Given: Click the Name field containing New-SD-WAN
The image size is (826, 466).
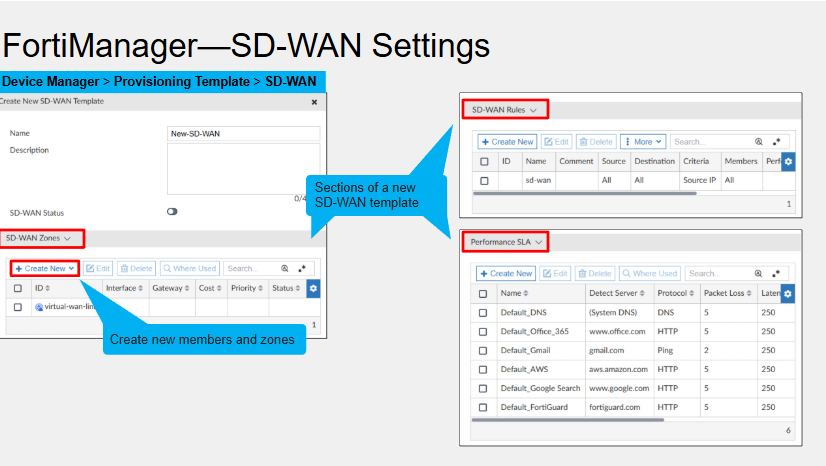Looking at the screenshot, I should point(243,134).
